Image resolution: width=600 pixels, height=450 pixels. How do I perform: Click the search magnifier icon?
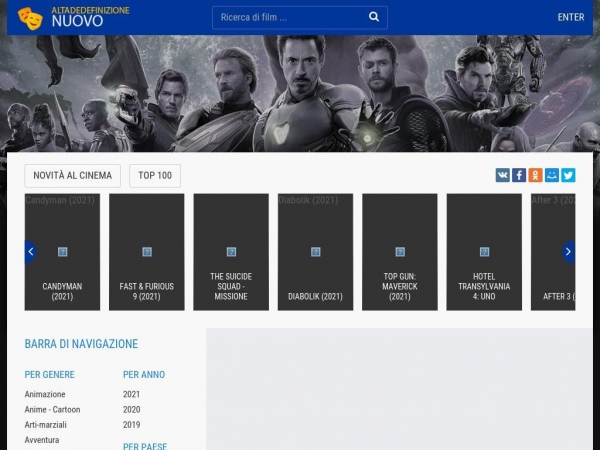374,17
